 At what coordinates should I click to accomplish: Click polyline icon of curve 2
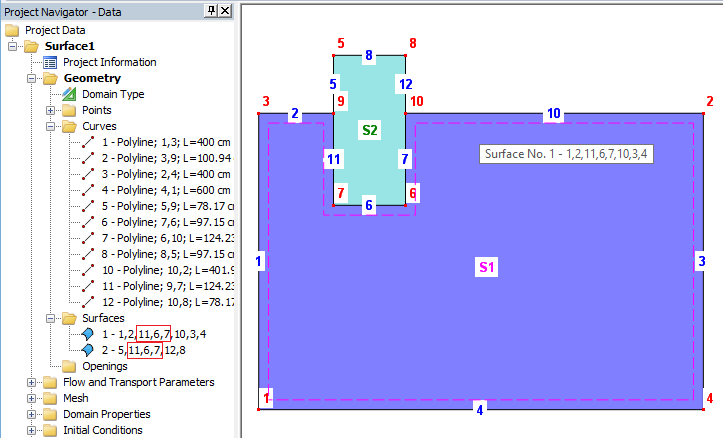click(x=88, y=158)
